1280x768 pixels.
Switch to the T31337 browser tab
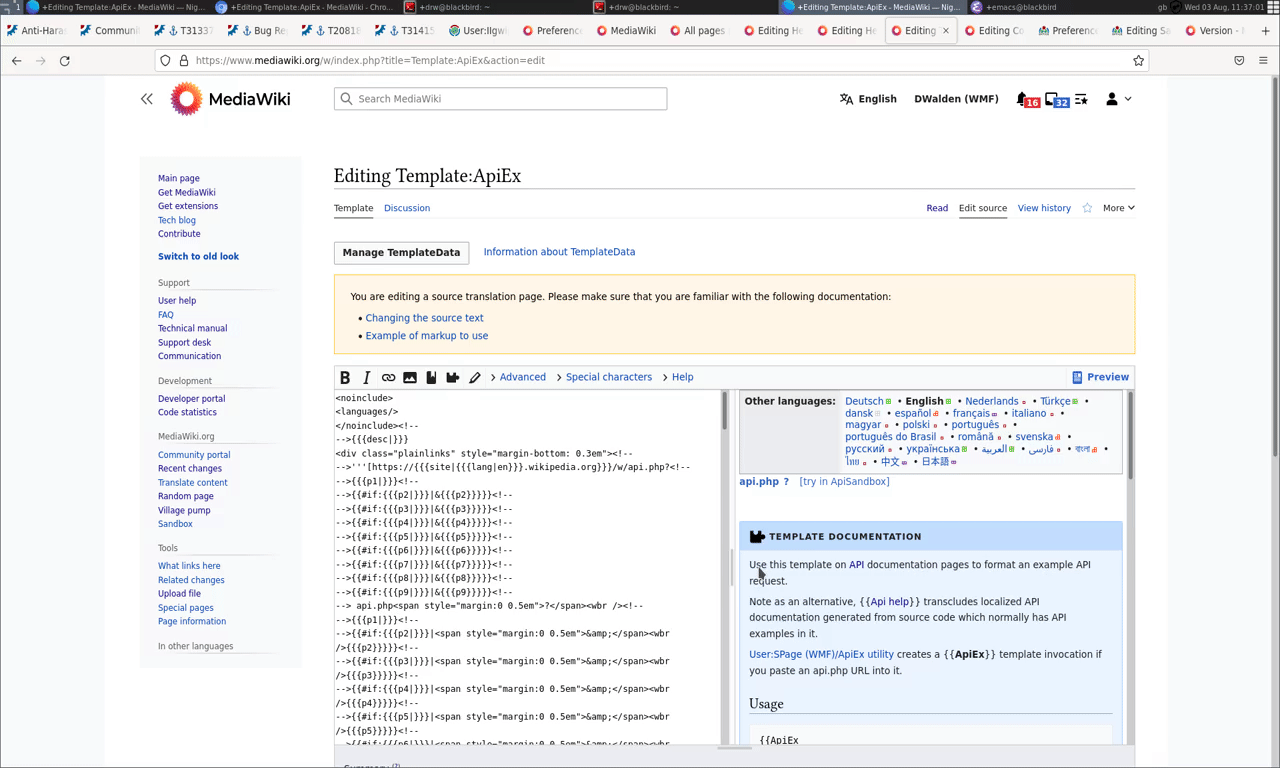pos(187,30)
